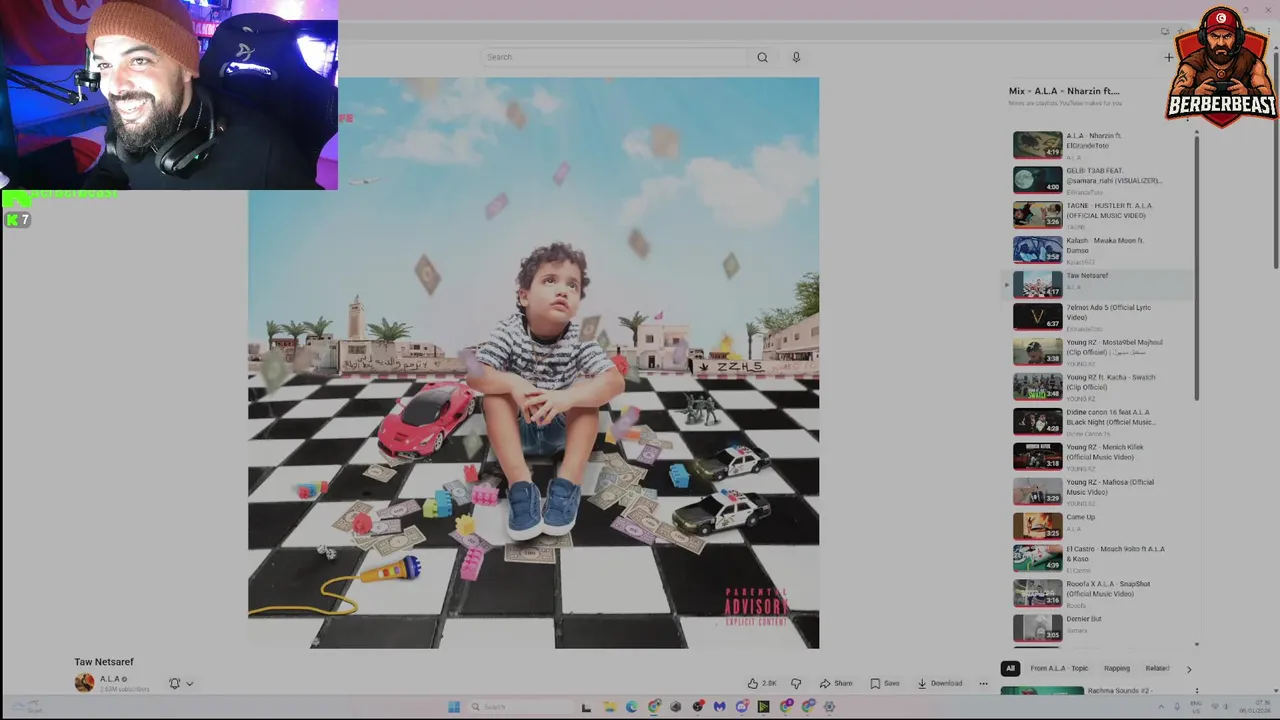This screenshot has height=720, width=1280.
Task: Click the Windows taskbar search box
Action: point(520,707)
